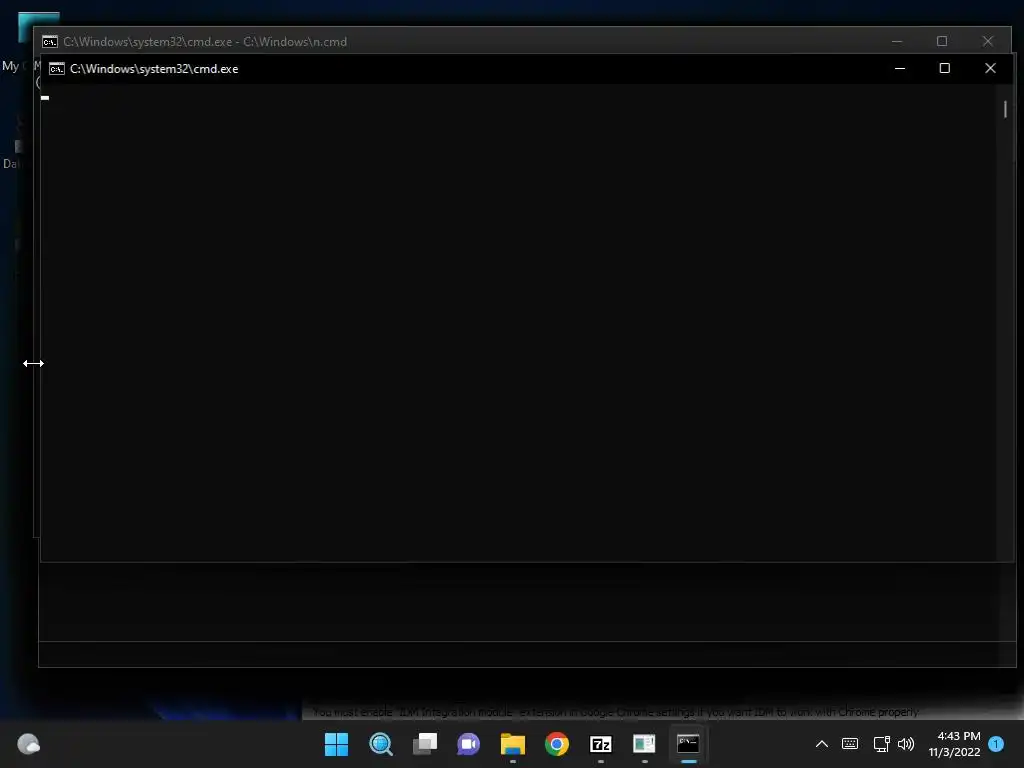Screen dimensions: 1024x768
Task: Select the cmd console taskbar icon
Action: 688,744
